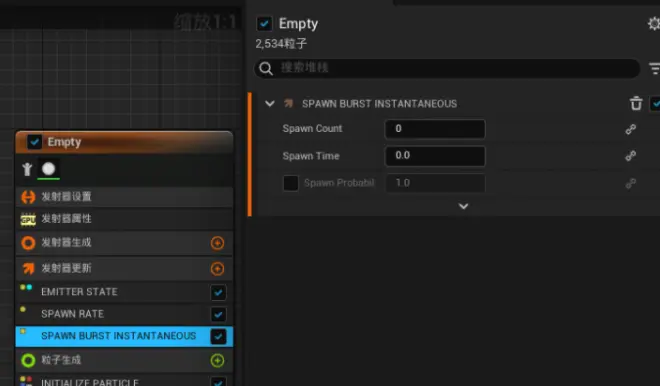Collapse the SPAWN BURST INSTANTANEOUS section
Image resolution: width=660 pixels, height=386 pixels.
270,104
